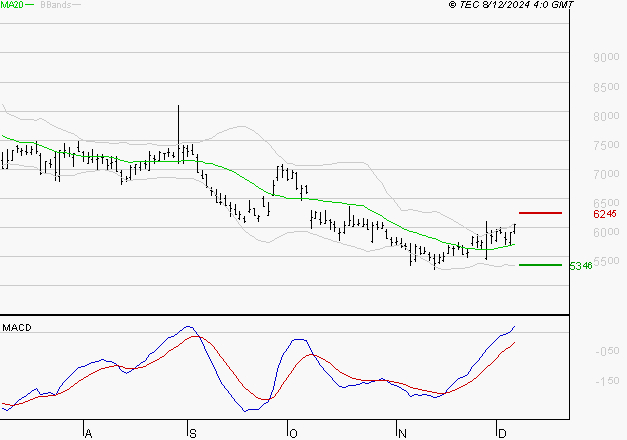627x440 pixels.
Task: Click the -150 MACD axis label
Action: (x=607, y=381)
